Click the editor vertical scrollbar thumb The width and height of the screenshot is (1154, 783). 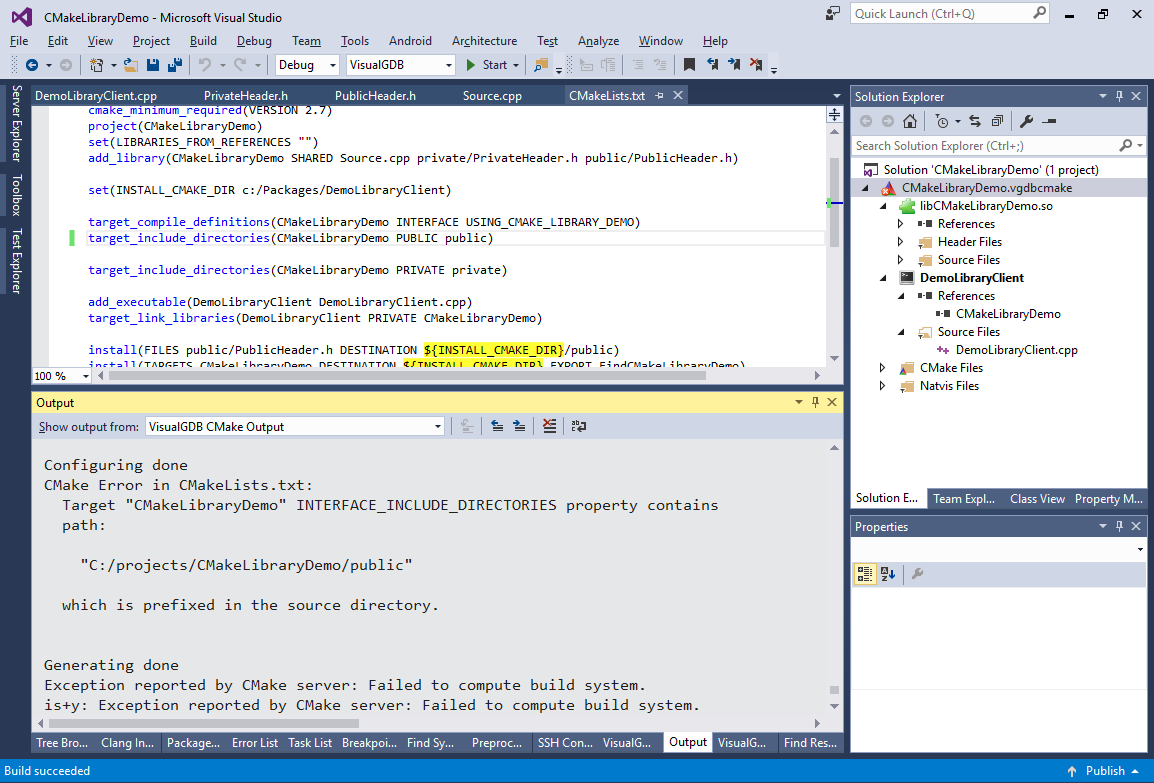point(834,202)
